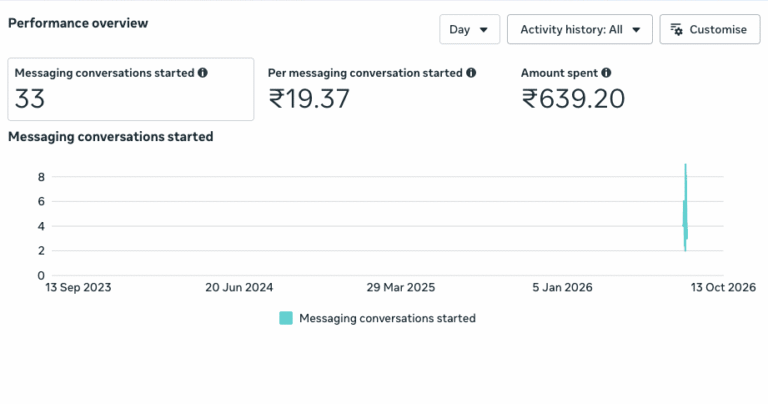Click the Customise button
The image size is (768, 404).
(710, 29)
